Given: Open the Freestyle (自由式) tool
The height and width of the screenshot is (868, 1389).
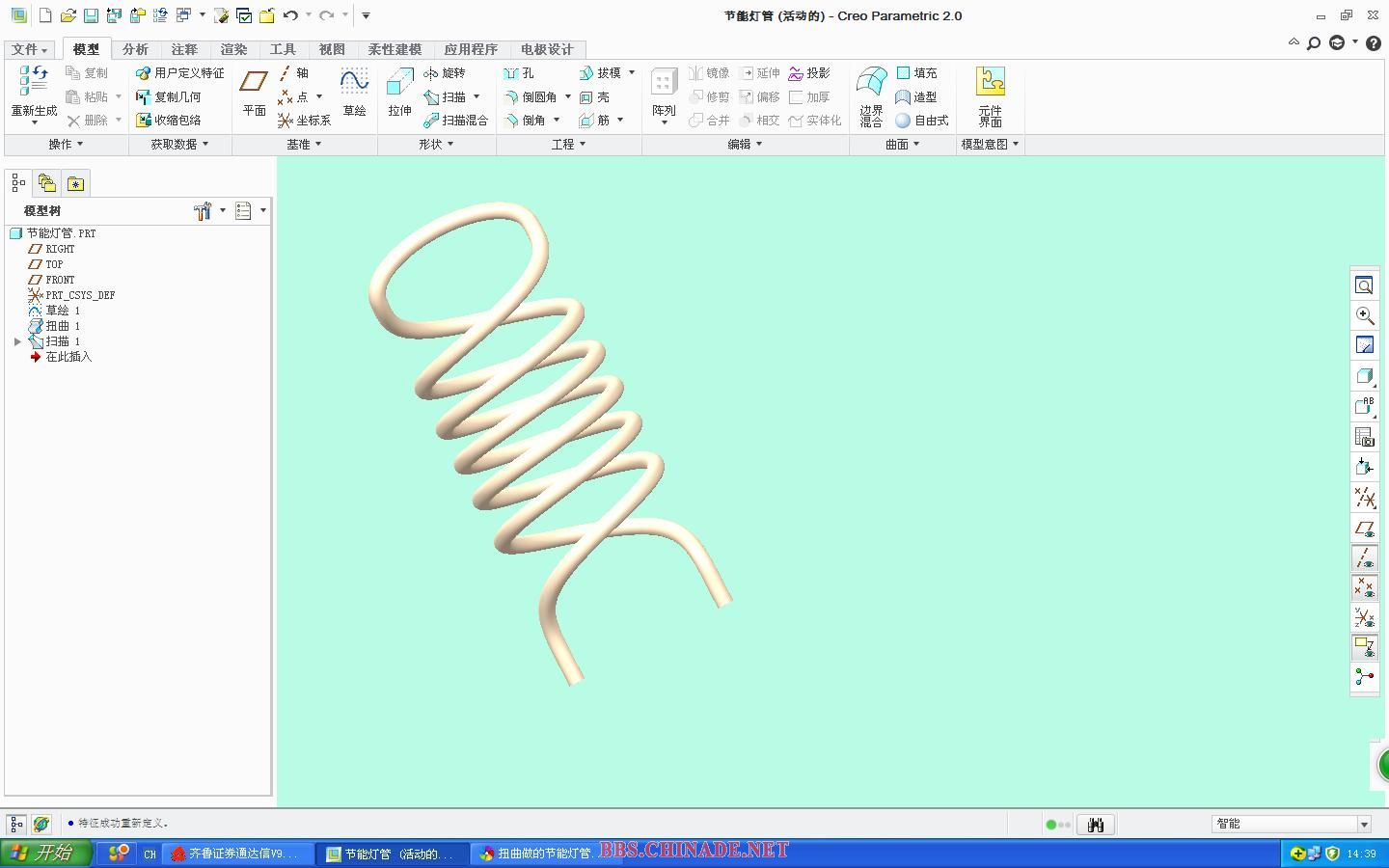Looking at the screenshot, I should 922,121.
